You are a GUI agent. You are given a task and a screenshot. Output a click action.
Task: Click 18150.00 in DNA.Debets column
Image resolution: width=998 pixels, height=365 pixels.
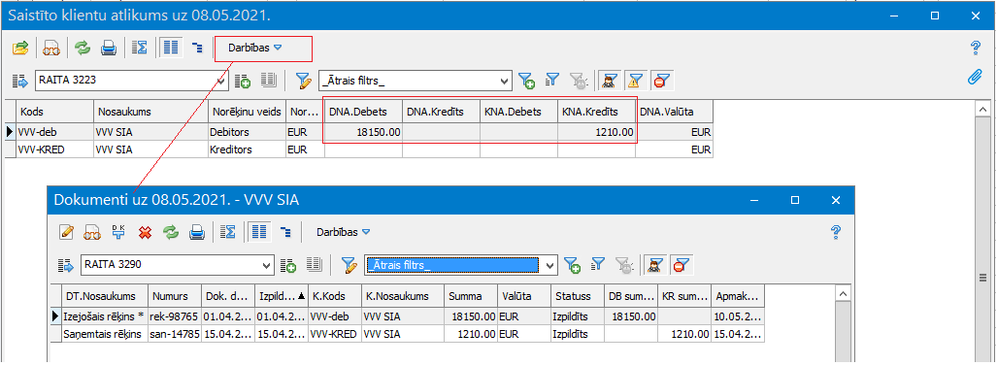pyautogui.click(x=364, y=132)
